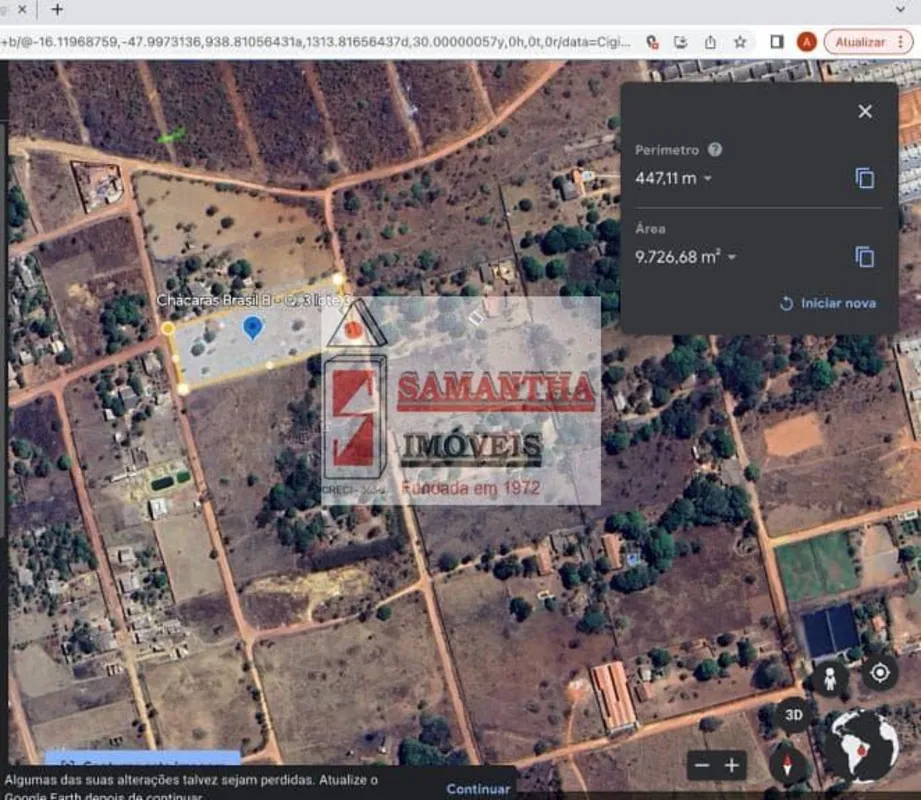The image size is (921, 800).
Task: Copy the area value
Action: point(865,257)
